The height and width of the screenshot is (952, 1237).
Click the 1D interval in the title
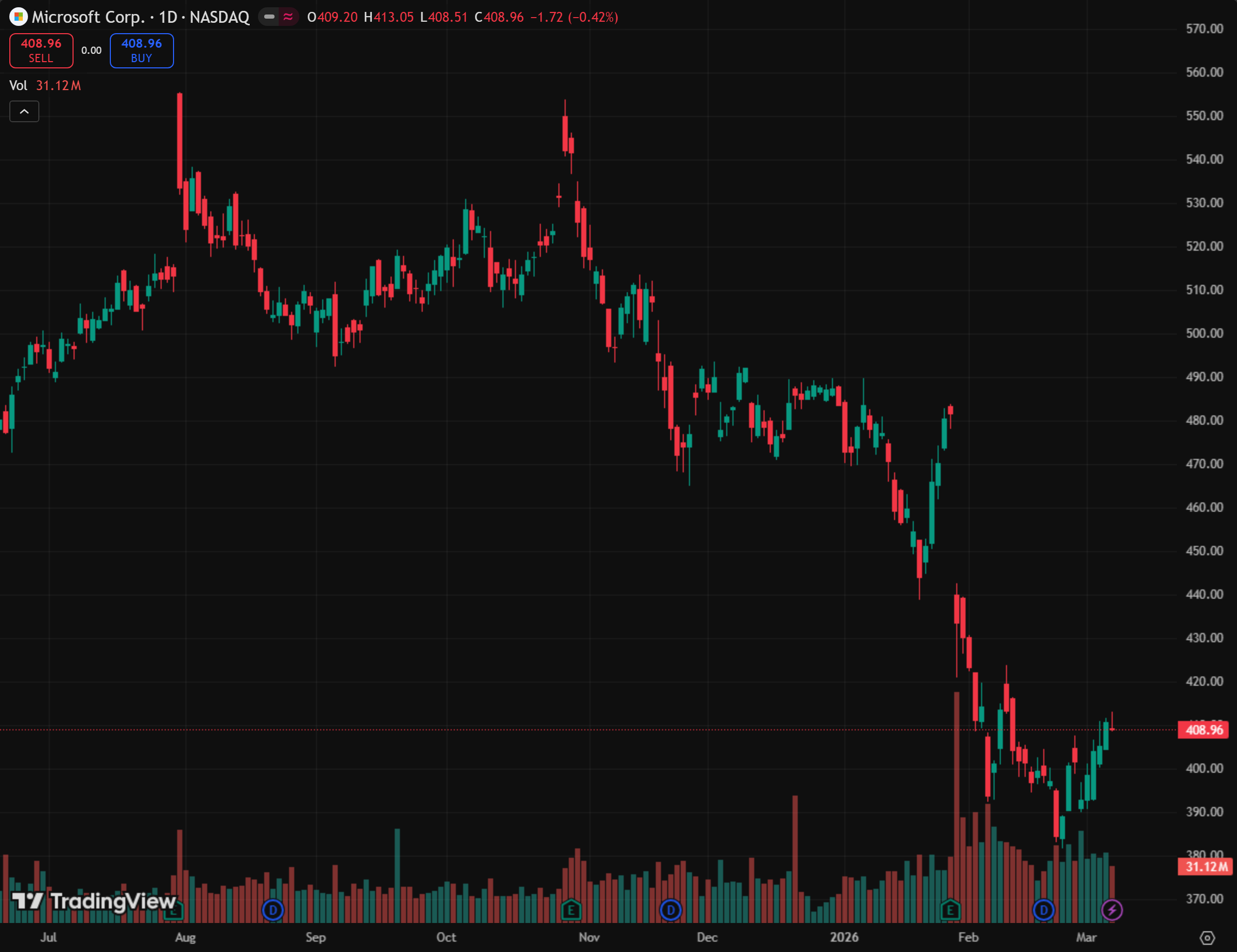coord(168,17)
